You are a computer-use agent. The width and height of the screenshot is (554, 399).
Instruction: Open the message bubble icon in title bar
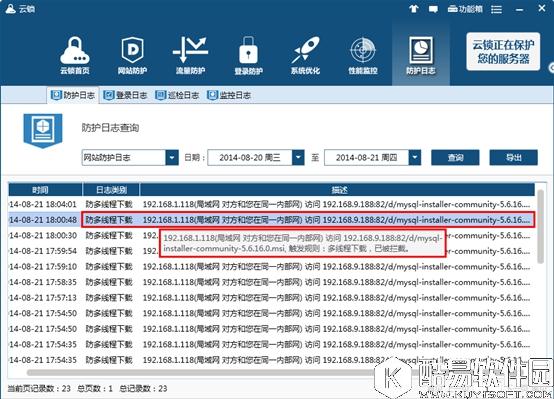point(433,9)
